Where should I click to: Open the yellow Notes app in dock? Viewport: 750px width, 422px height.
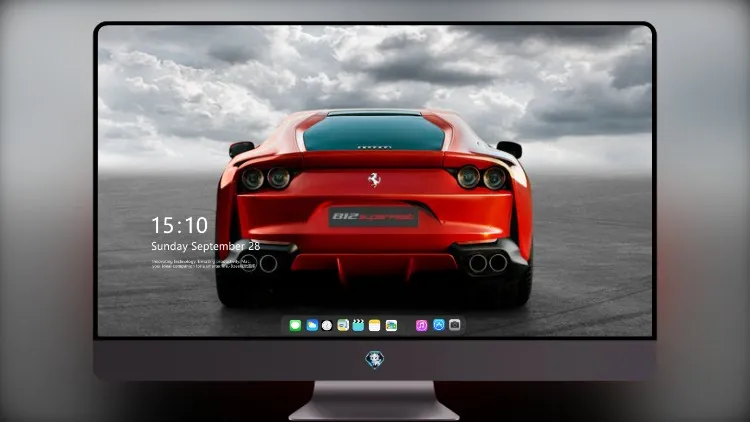375,325
